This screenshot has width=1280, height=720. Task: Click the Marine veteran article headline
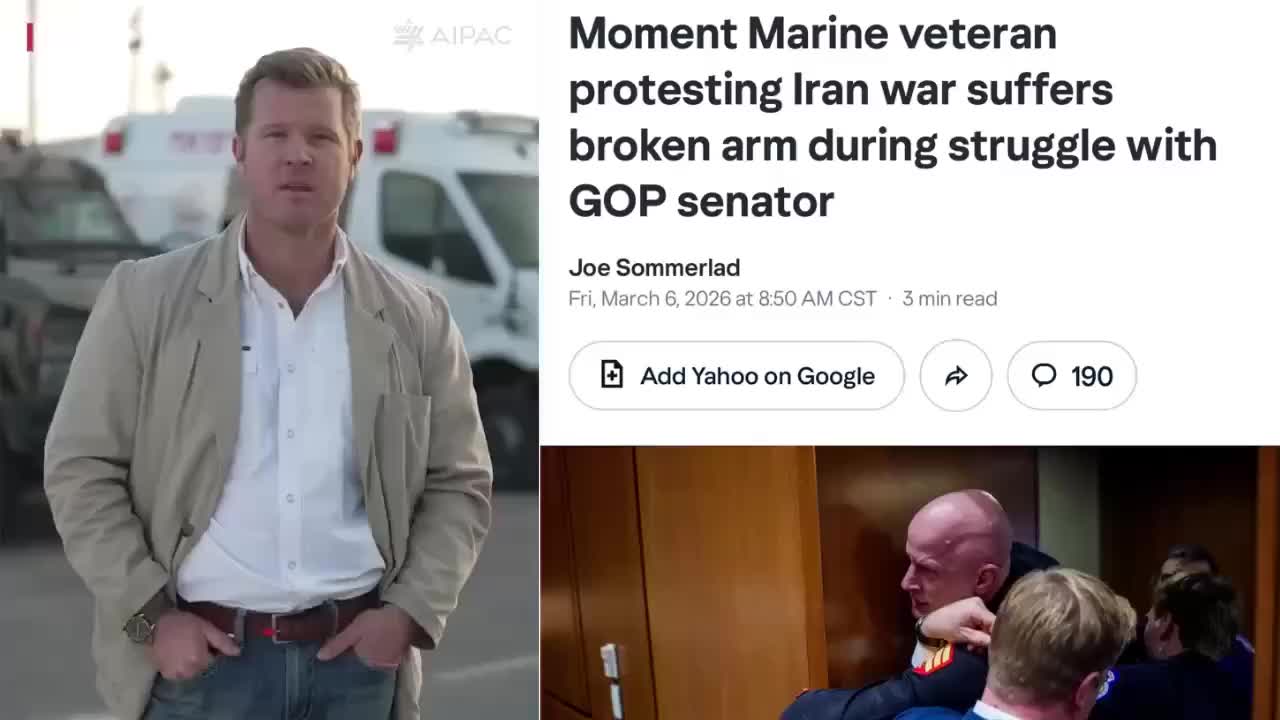893,117
